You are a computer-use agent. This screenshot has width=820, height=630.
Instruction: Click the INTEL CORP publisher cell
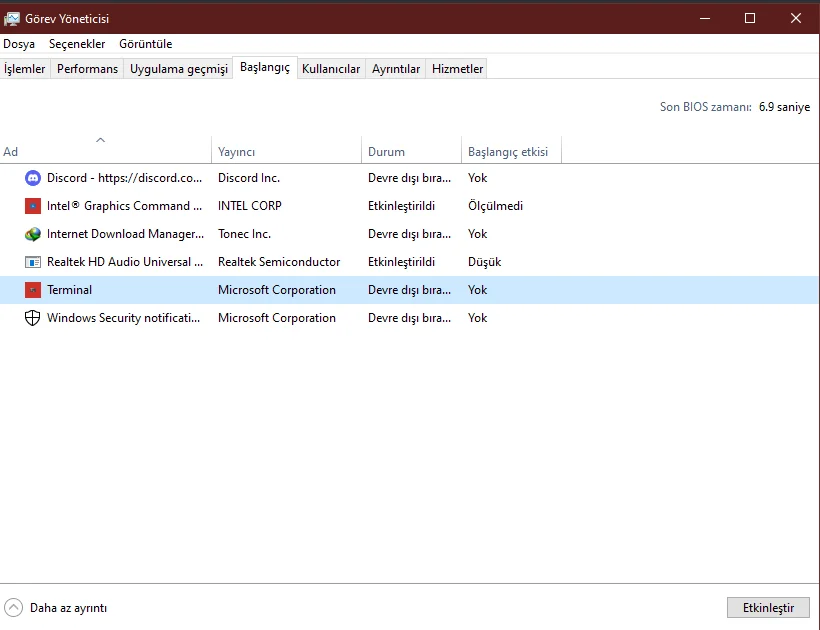pyautogui.click(x=249, y=206)
